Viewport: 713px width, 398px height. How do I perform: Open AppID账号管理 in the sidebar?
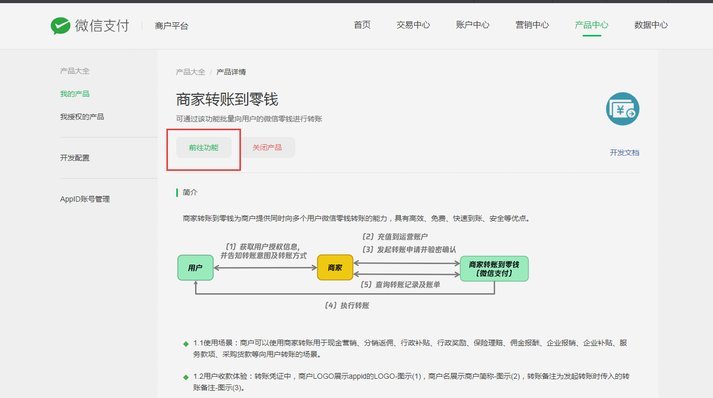coord(85,199)
